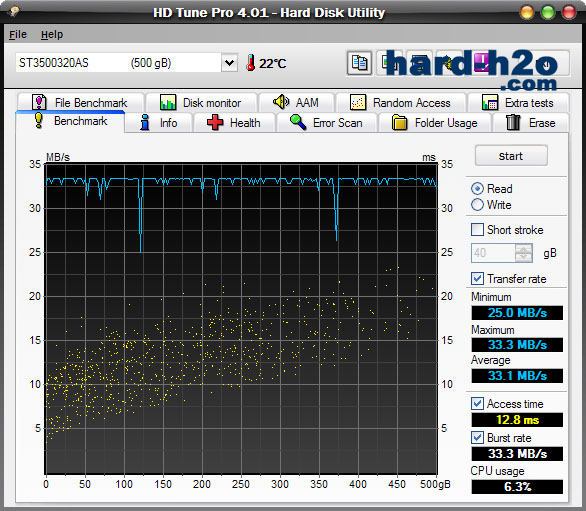Click the HD Tune app icon in title bar
This screenshot has height=511, width=586.
pos(14,11)
